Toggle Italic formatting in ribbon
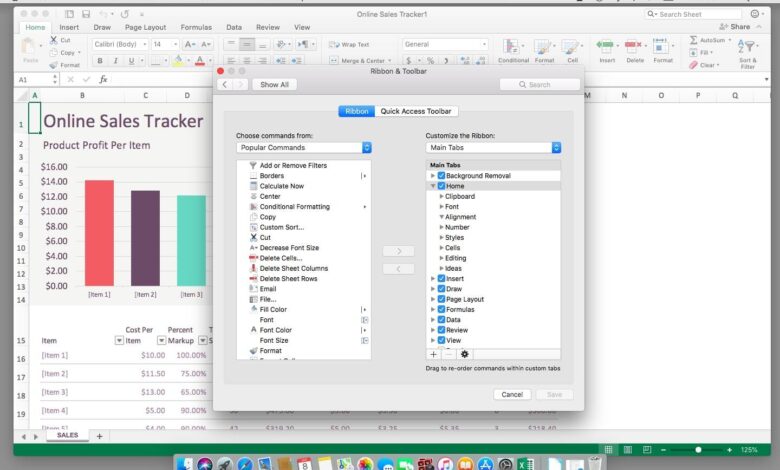780x470 pixels. click(x=115, y=61)
